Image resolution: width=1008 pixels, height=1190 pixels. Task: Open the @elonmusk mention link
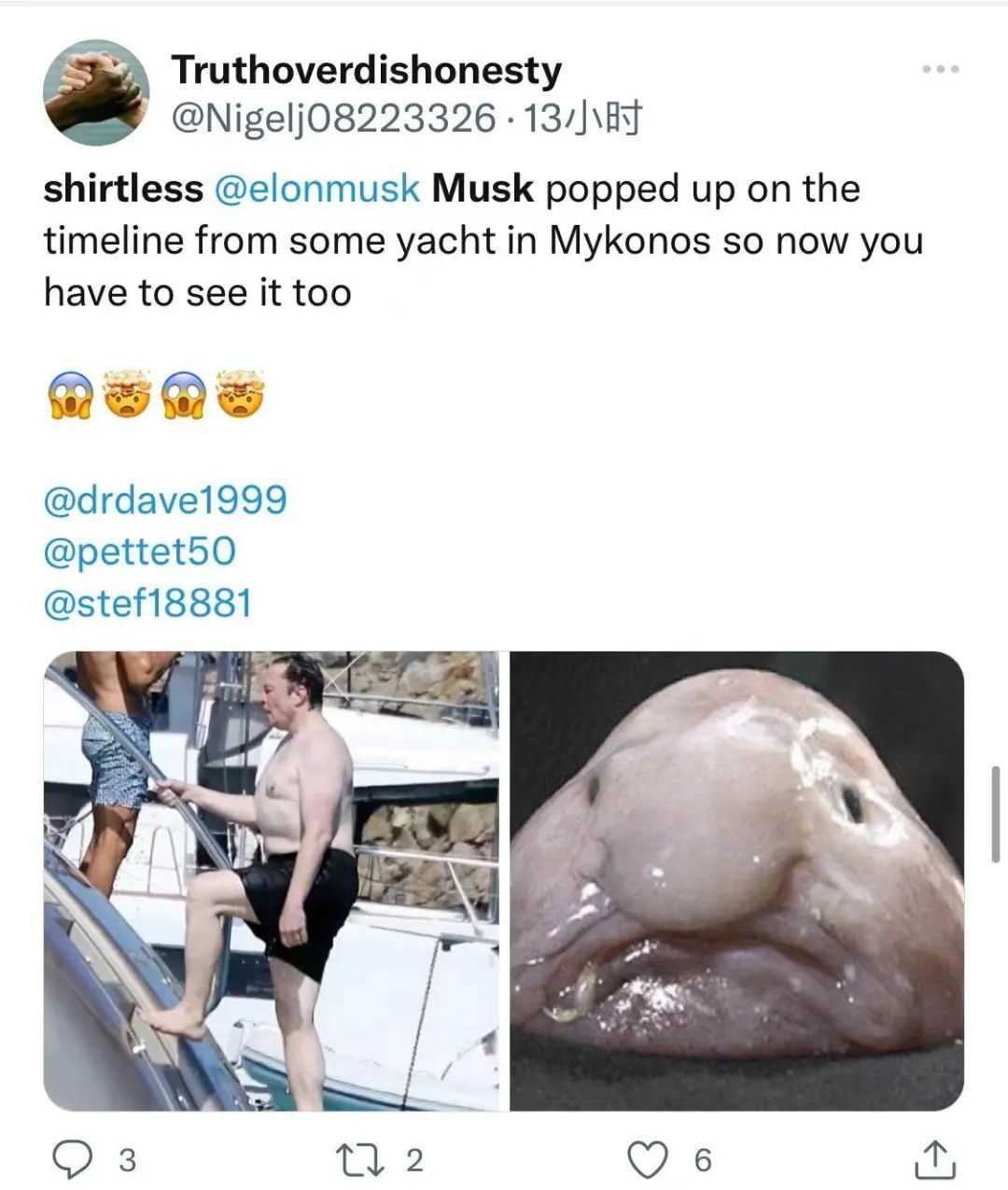pyautogui.click(x=317, y=189)
